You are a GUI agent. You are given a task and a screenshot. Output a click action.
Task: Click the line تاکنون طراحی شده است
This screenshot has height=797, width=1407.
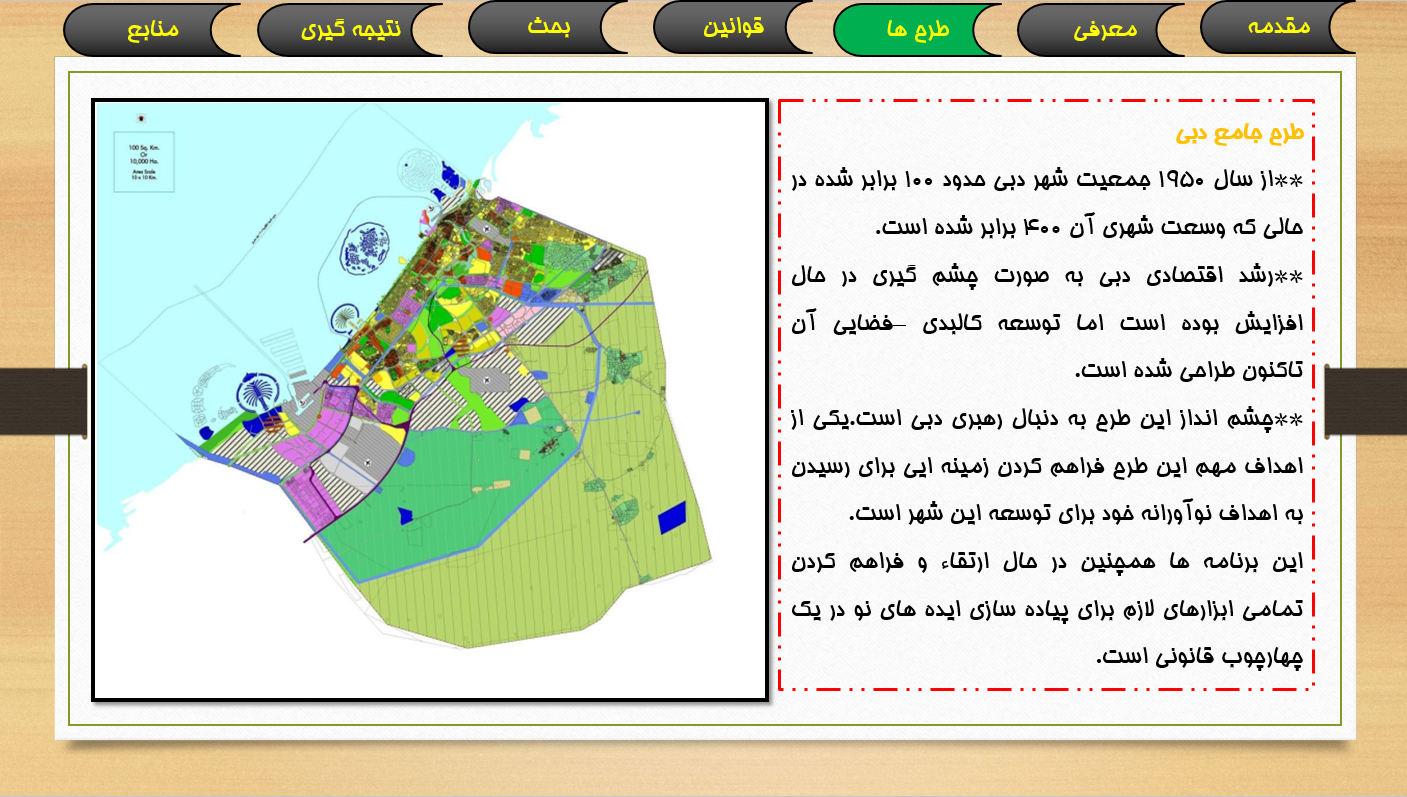point(1189,371)
